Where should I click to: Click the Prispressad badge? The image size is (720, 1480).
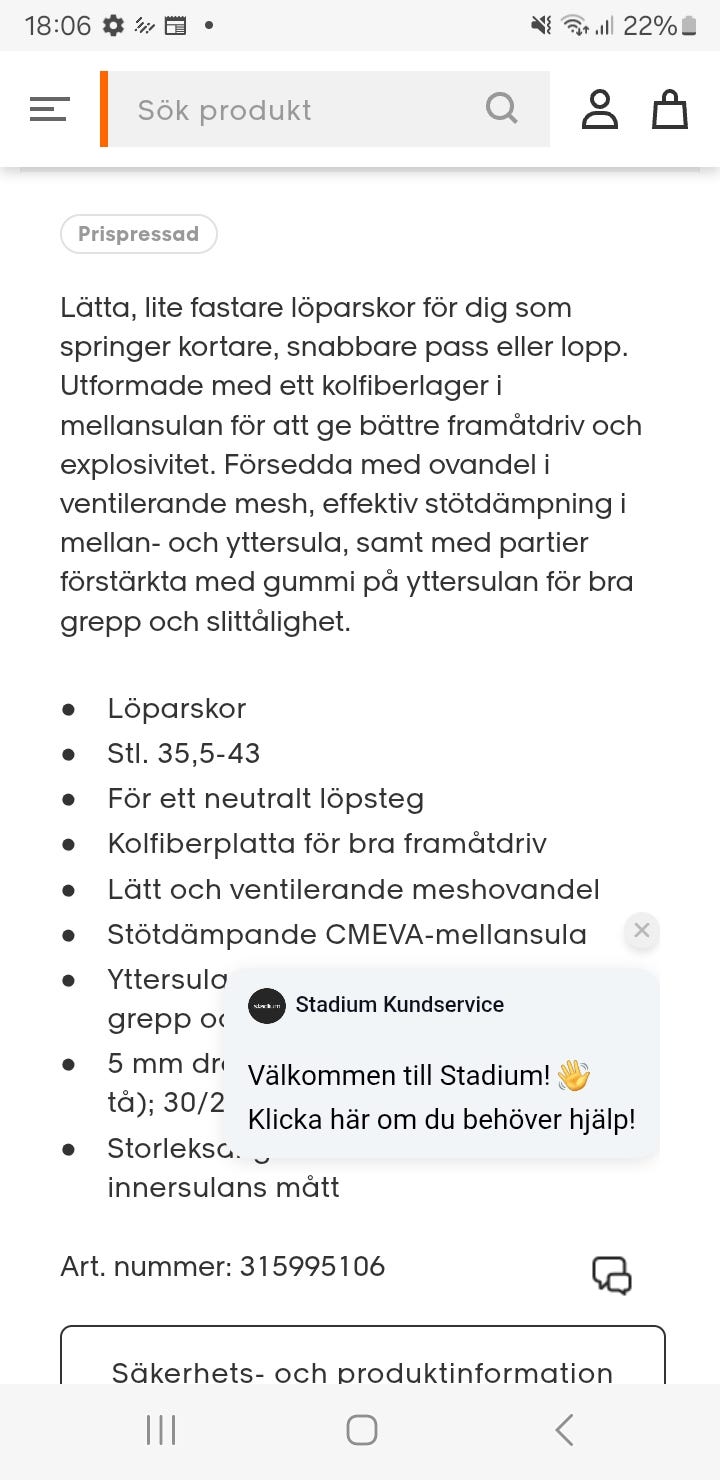(138, 233)
